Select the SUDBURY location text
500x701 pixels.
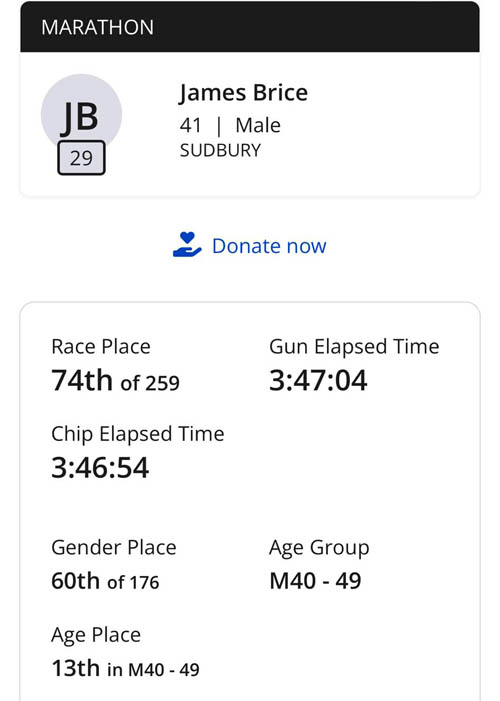click(x=220, y=150)
